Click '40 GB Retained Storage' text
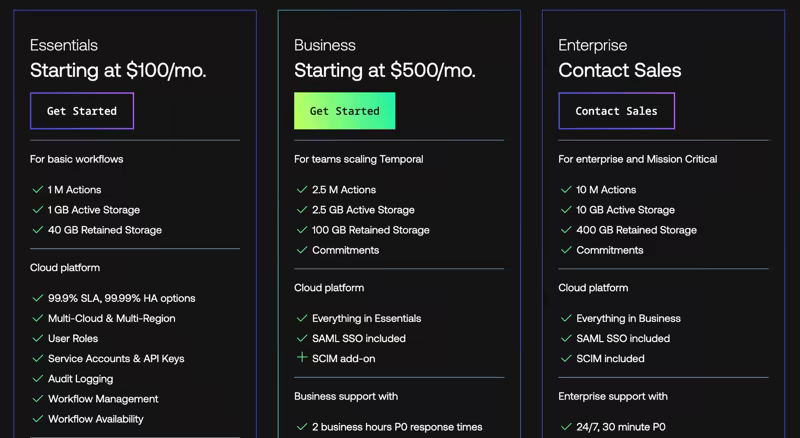 coord(105,230)
